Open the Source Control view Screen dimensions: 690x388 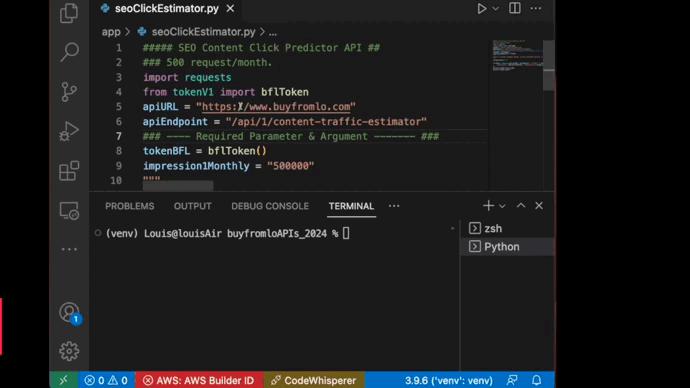(x=69, y=92)
